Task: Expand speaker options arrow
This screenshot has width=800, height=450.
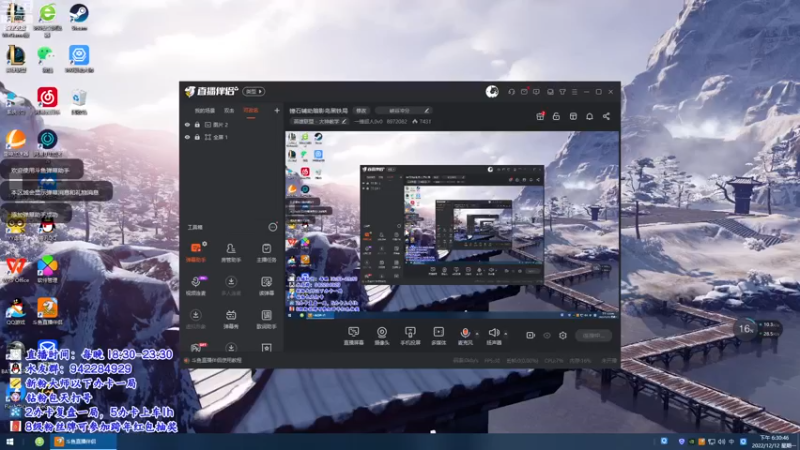Action: (506, 334)
